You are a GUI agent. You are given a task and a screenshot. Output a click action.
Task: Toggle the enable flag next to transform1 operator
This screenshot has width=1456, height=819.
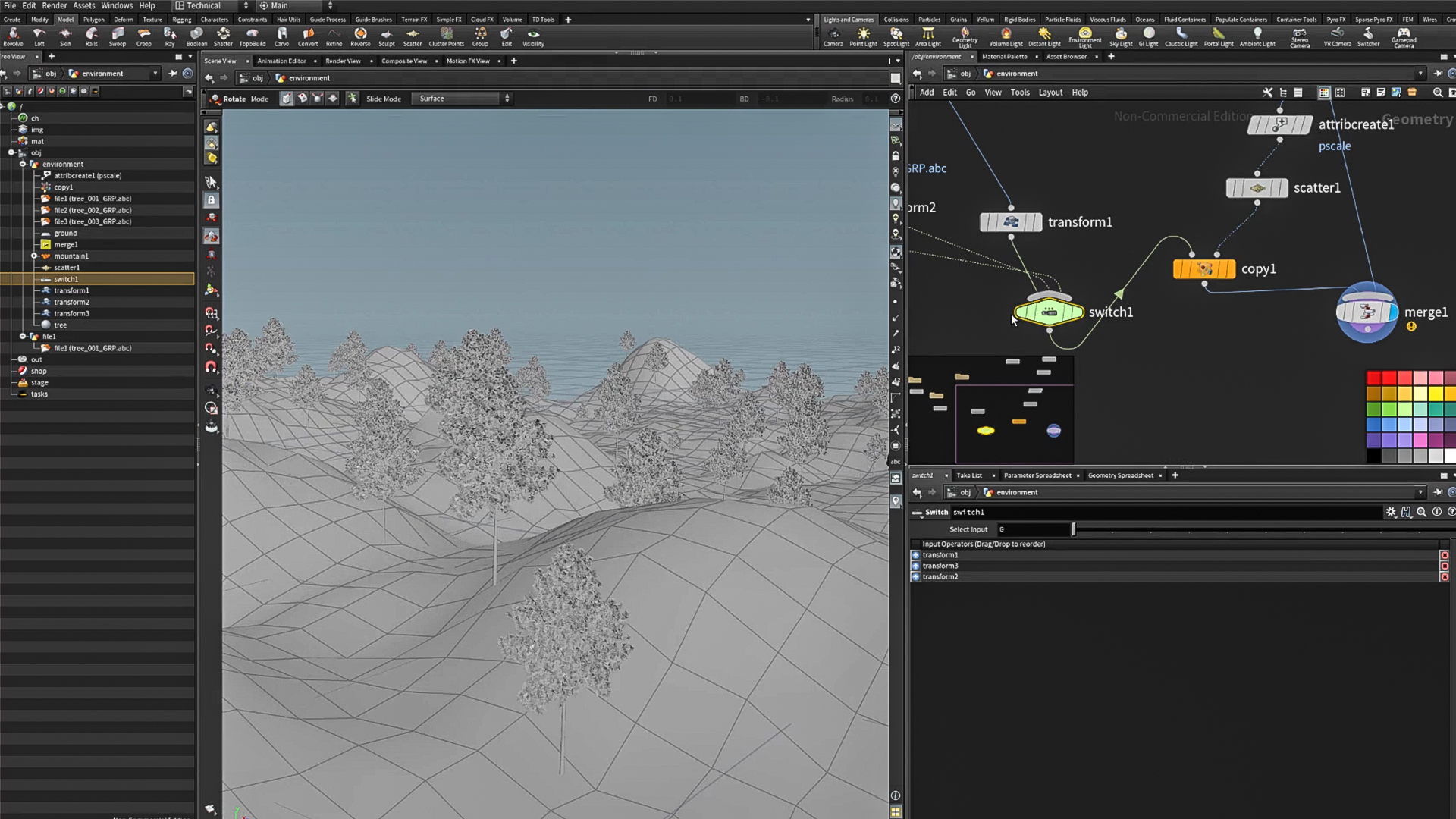click(915, 554)
